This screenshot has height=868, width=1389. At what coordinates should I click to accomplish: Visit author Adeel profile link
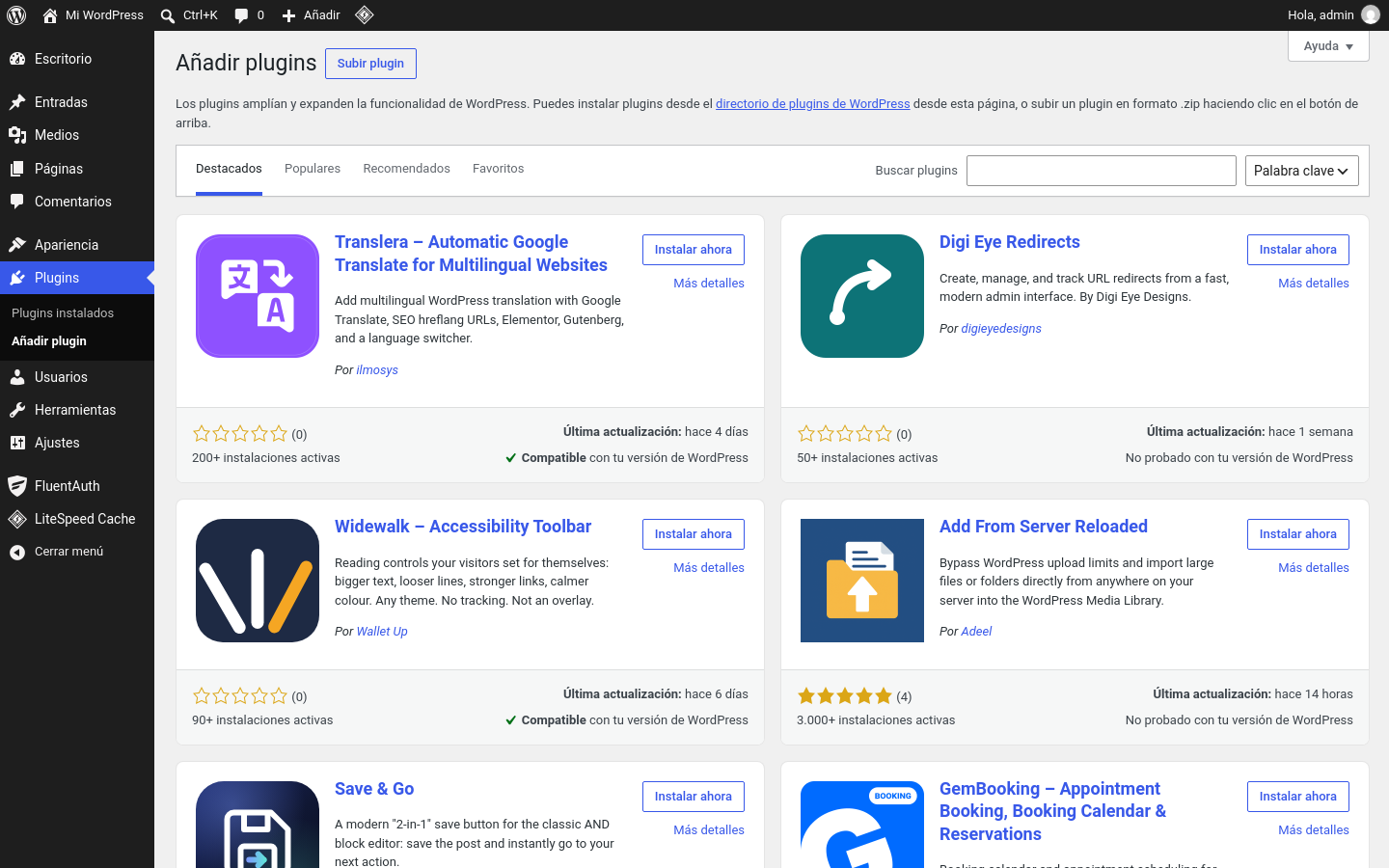tap(976, 632)
